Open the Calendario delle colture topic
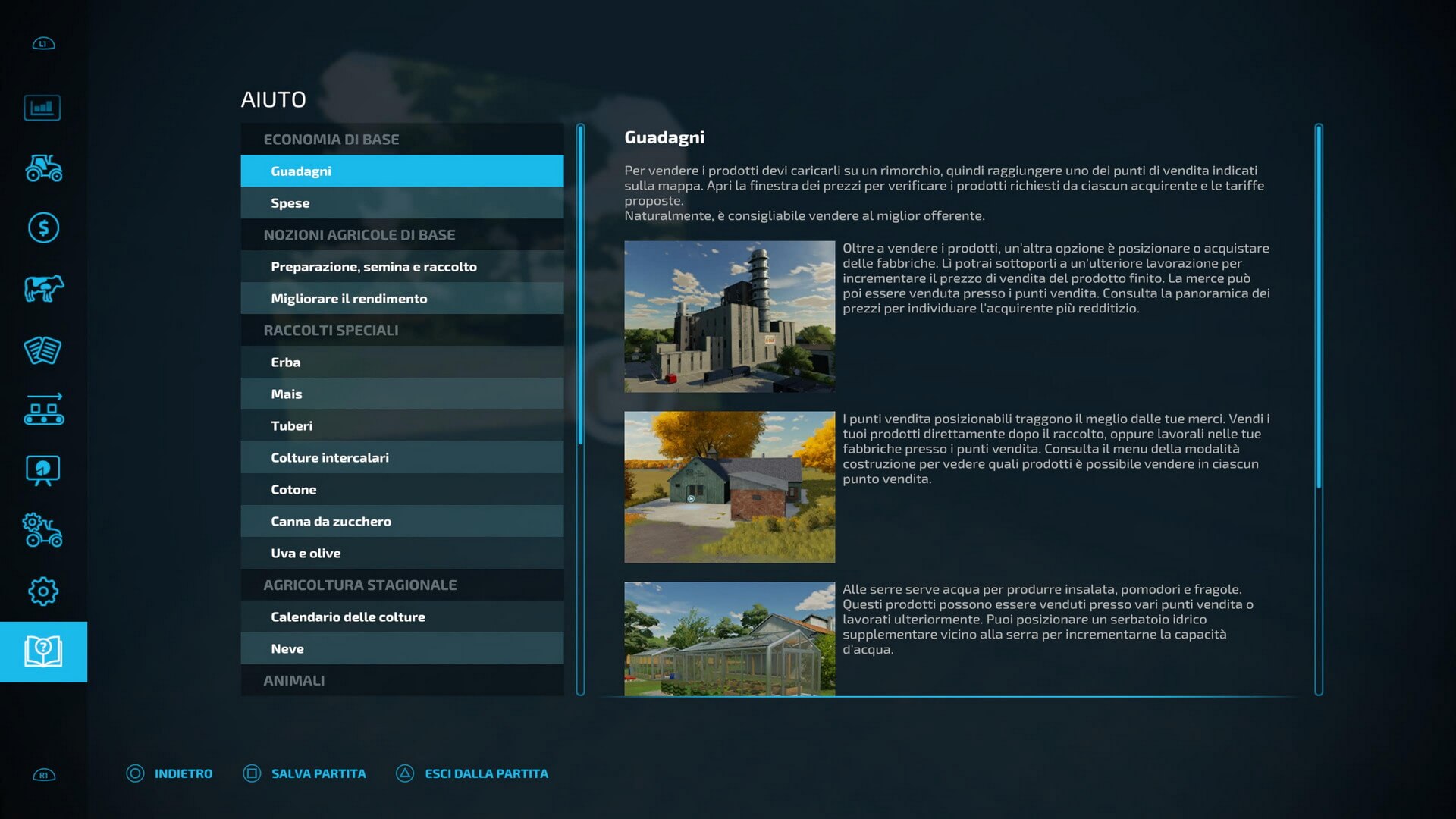 pyautogui.click(x=402, y=617)
